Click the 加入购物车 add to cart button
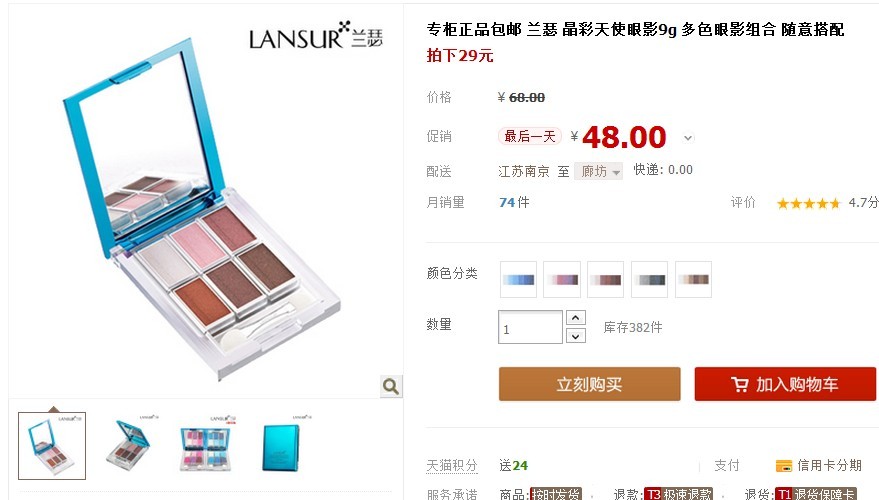Screen dimensions: 879x500 click(785, 384)
